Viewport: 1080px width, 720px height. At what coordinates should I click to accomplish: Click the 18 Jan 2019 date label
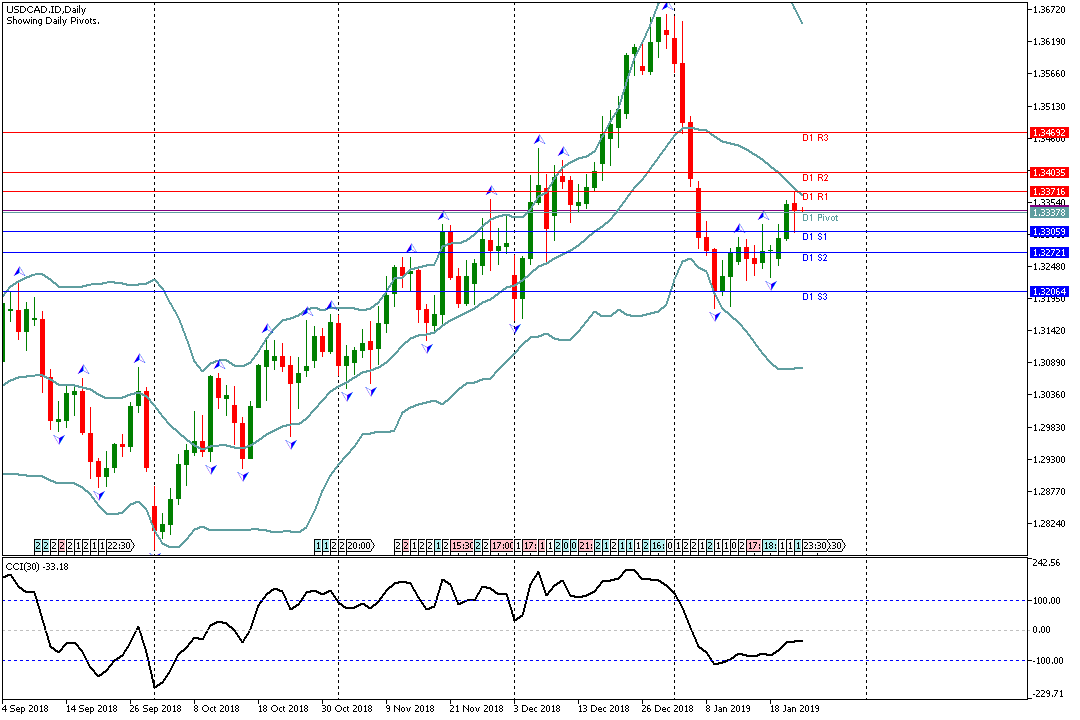pyautogui.click(x=794, y=709)
